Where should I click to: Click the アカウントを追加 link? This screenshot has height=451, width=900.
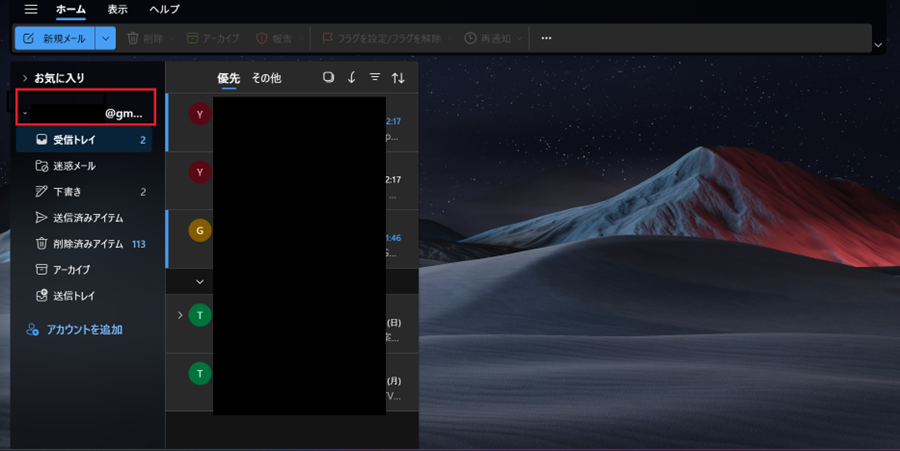click(x=84, y=329)
